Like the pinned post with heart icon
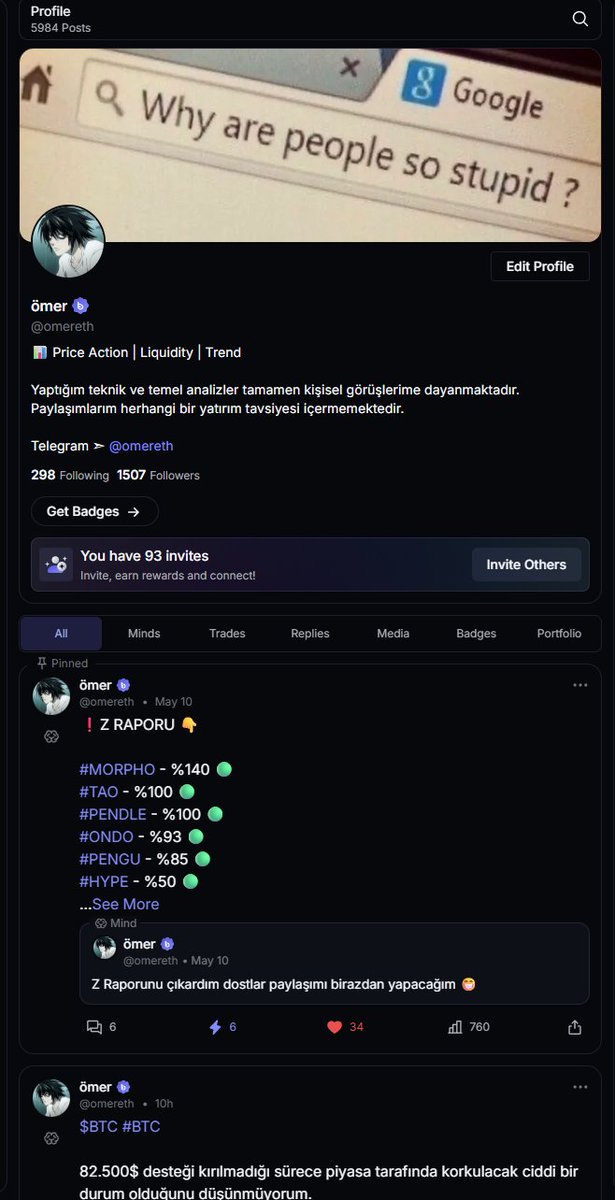The width and height of the screenshot is (615, 1200). (335, 1027)
